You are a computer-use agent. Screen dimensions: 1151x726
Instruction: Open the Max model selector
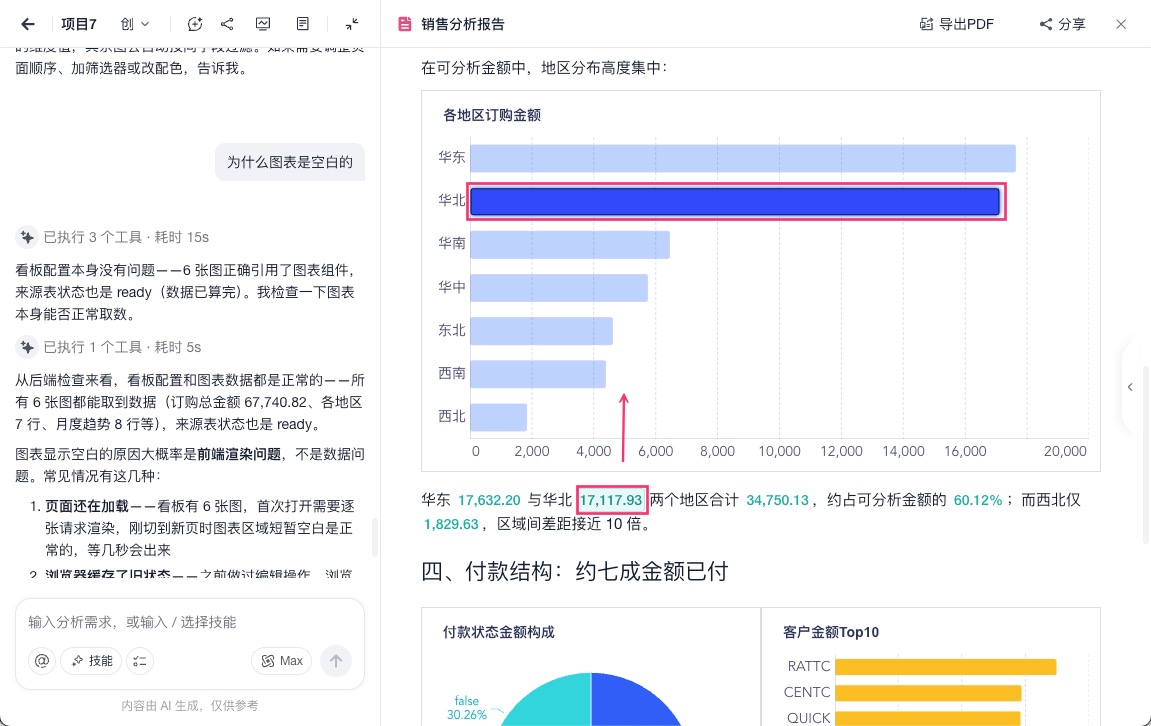pos(282,661)
